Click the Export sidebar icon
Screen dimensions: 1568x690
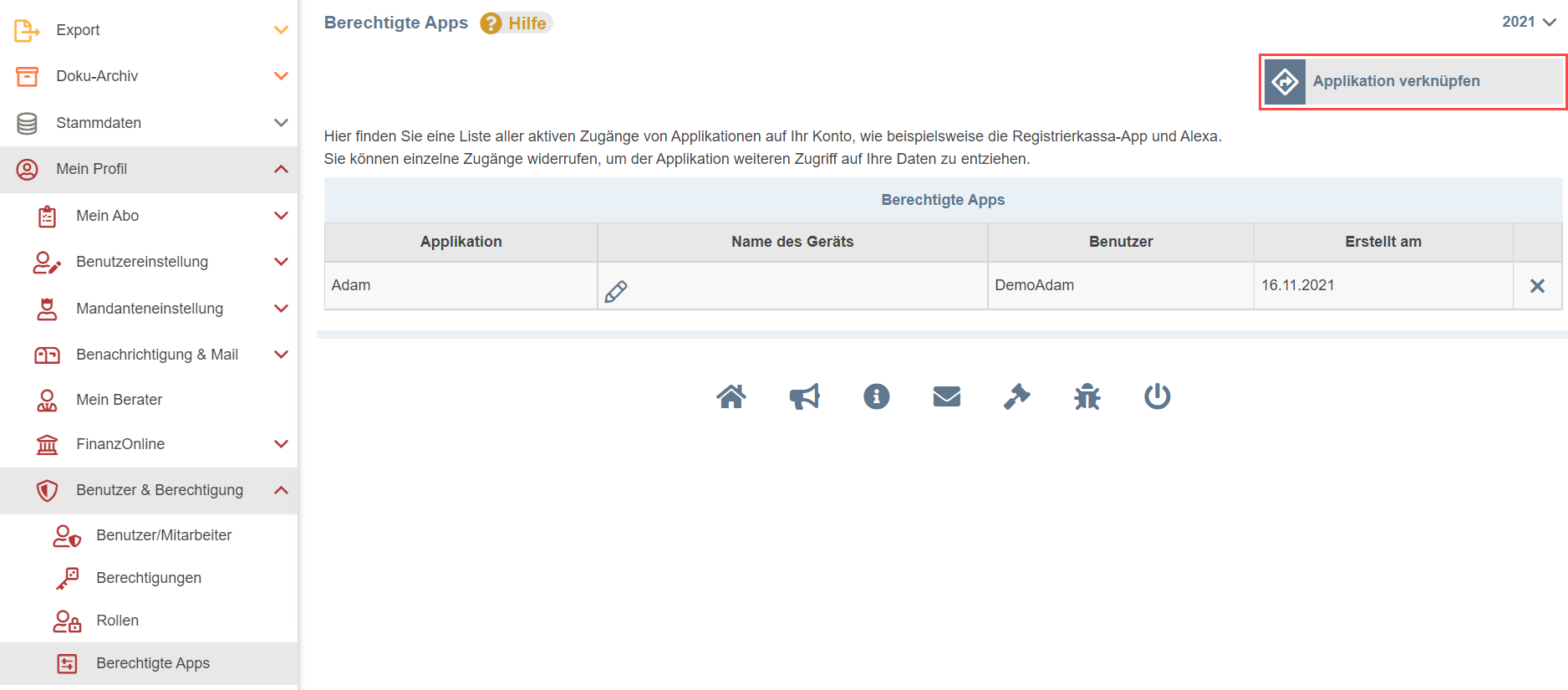tap(27, 30)
